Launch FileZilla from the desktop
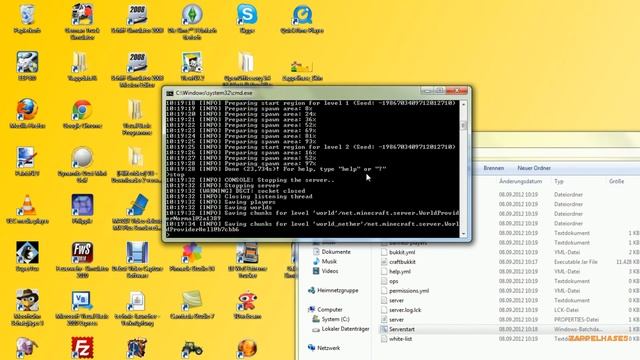 point(82,347)
